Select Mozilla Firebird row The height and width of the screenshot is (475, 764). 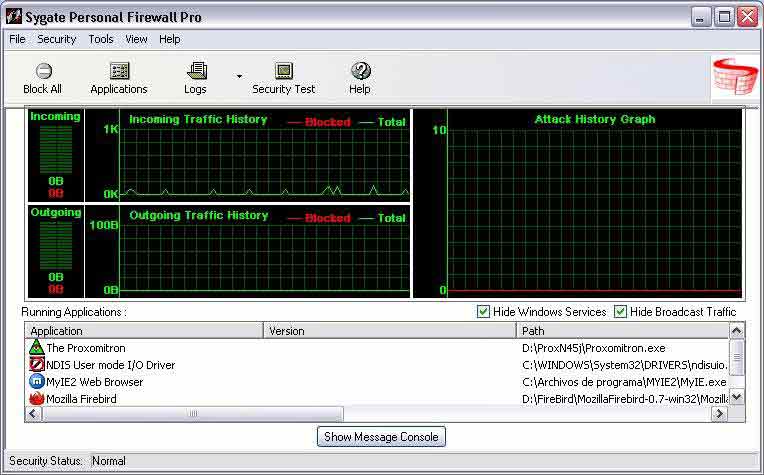pos(377,399)
